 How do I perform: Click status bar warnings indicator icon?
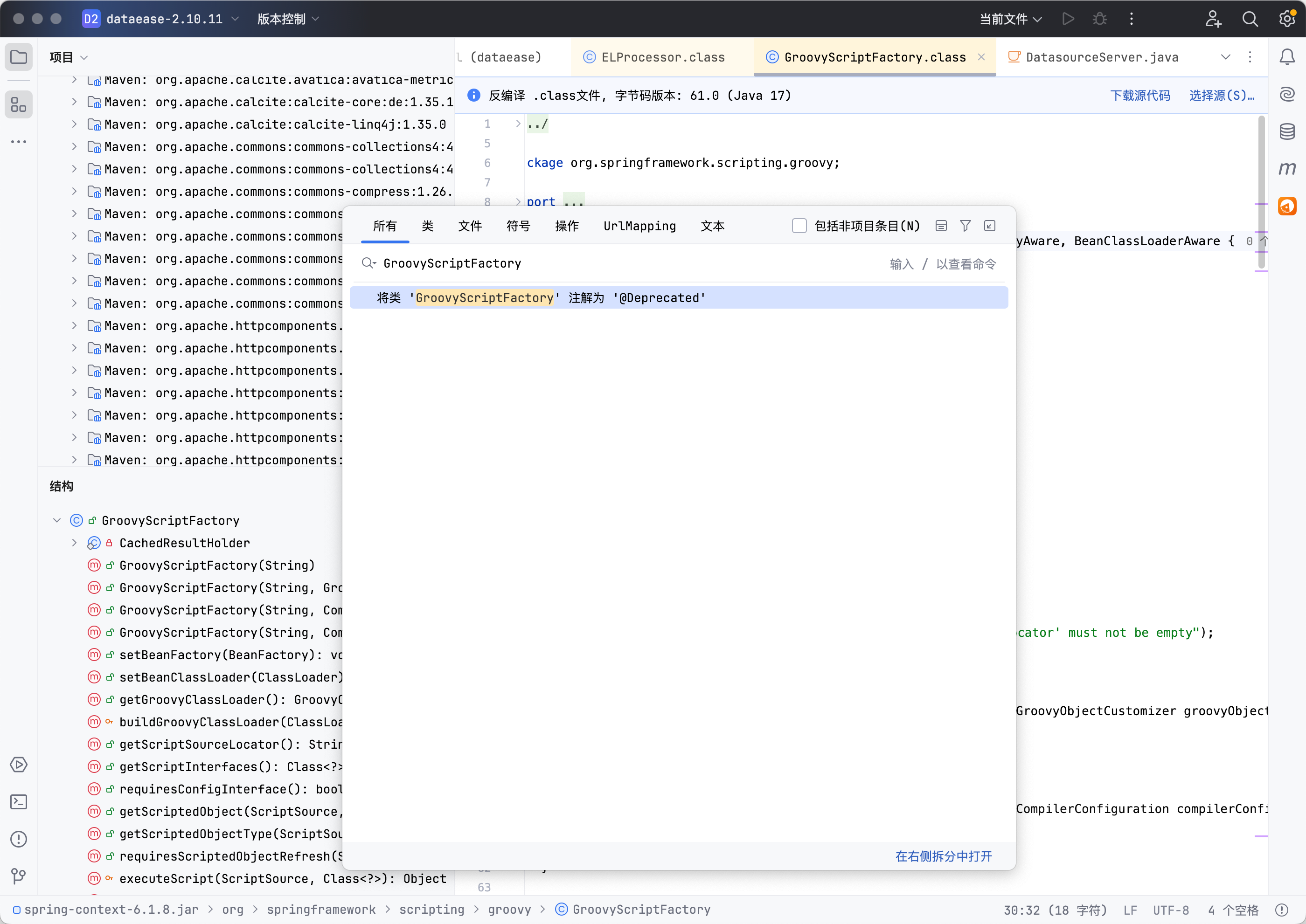[x=1282, y=910]
